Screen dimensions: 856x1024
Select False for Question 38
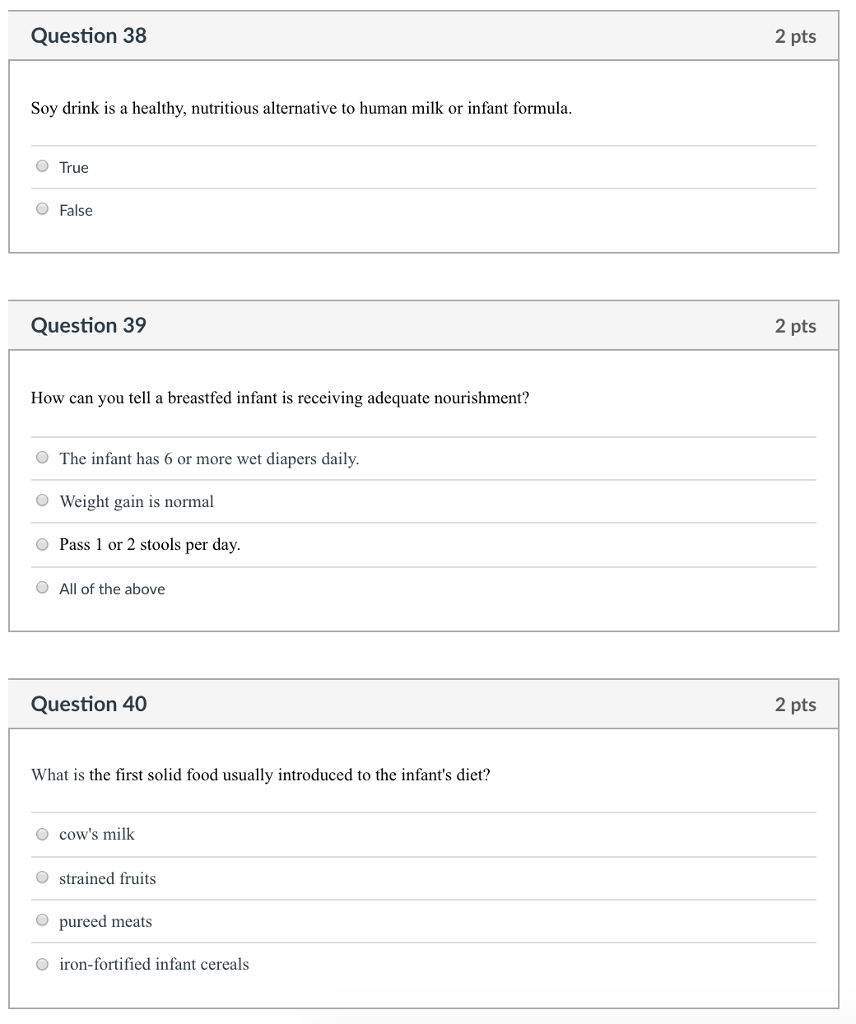click(x=42, y=209)
